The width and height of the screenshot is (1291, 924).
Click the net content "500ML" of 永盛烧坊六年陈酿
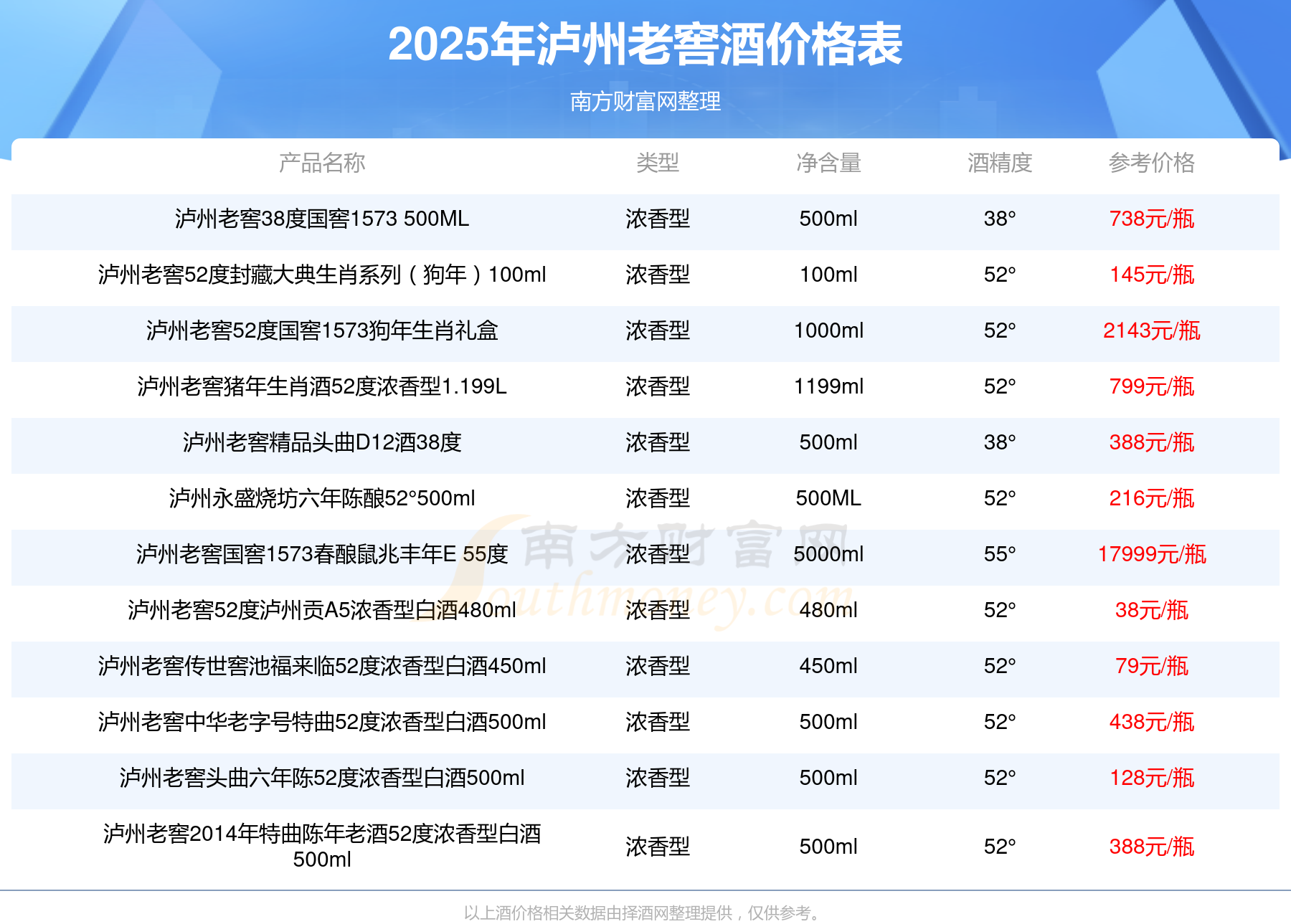coord(828,498)
